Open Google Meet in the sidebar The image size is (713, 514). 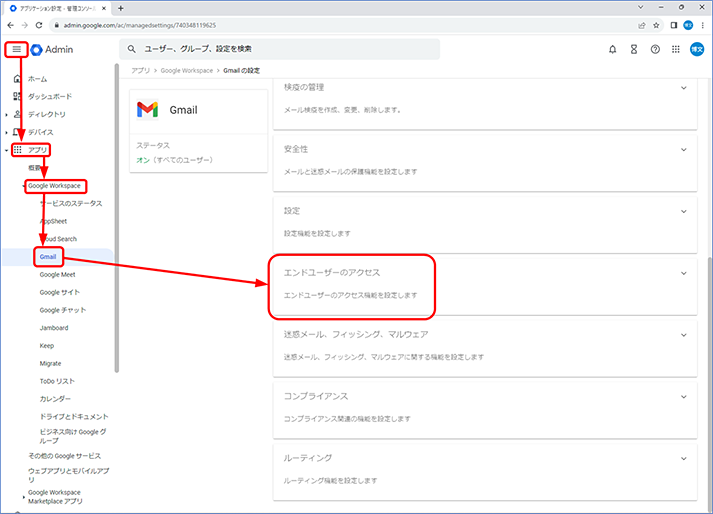(x=57, y=274)
